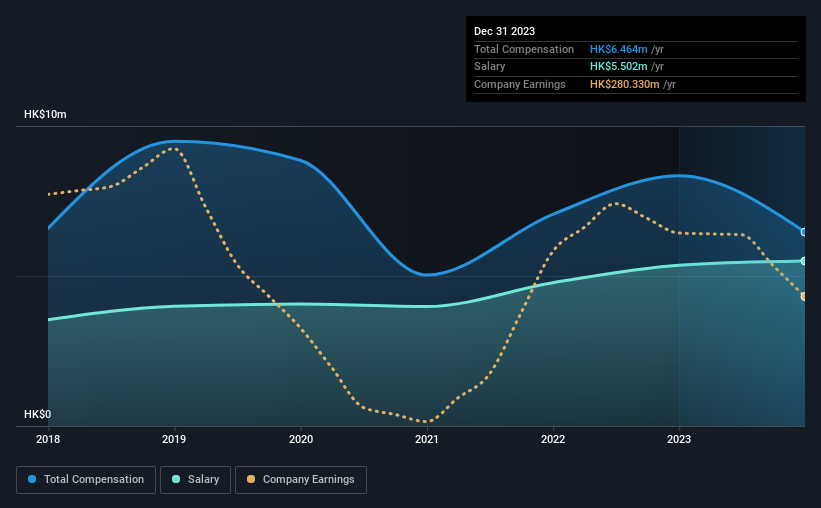The height and width of the screenshot is (508, 821).
Task: Toggle the Total Compensation legend button
Action: (86, 480)
